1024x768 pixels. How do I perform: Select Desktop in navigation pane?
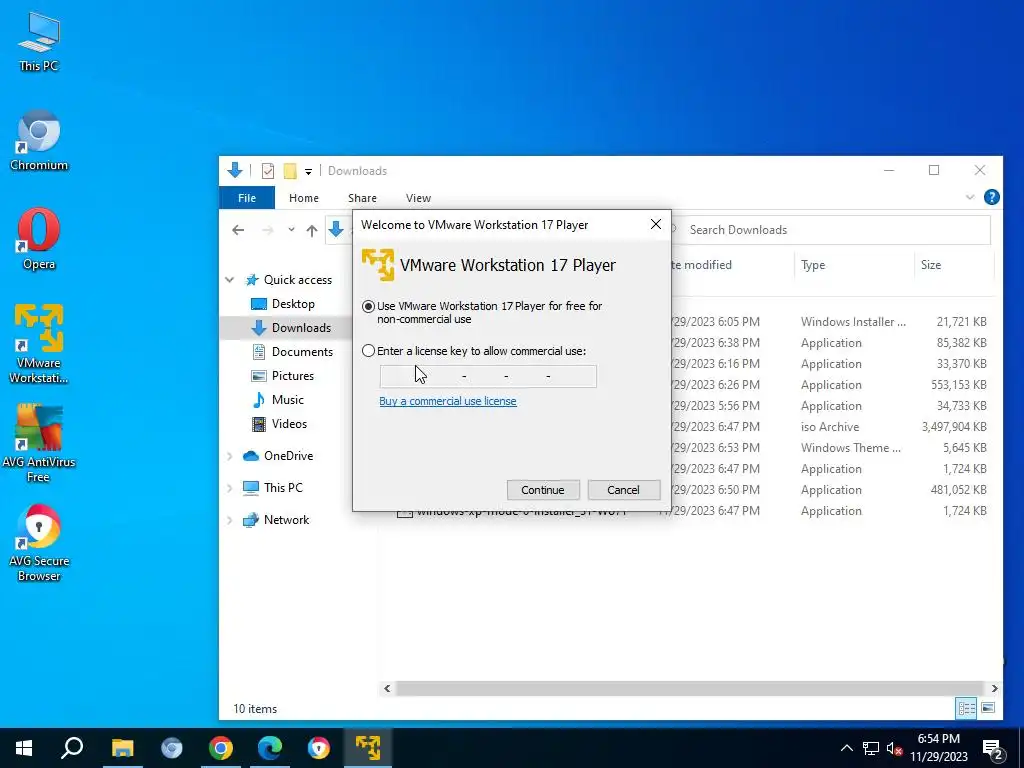(293, 304)
